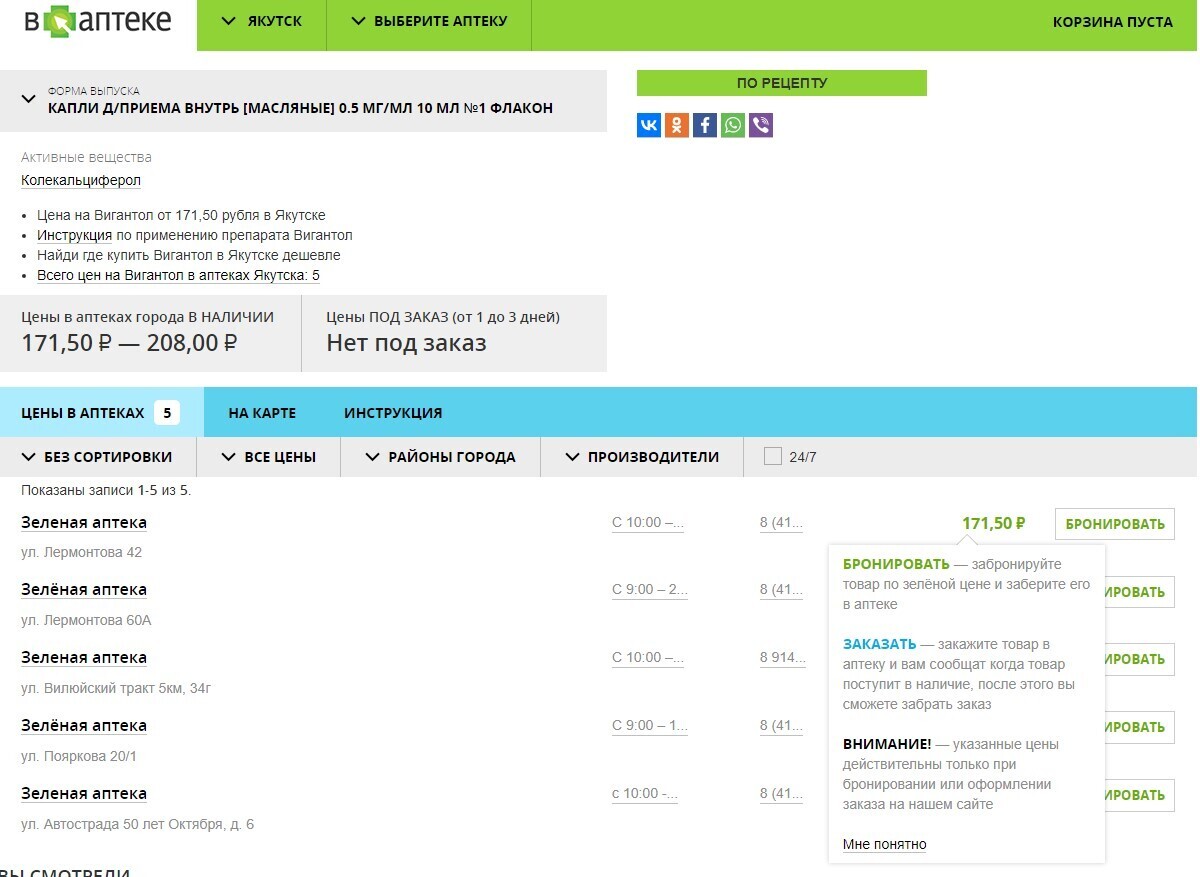Click the Показаны записи 1-5 из 5 text
The height and width of the screenshot is (877, 1200).
pyautogui.click(x=106, y=490)
